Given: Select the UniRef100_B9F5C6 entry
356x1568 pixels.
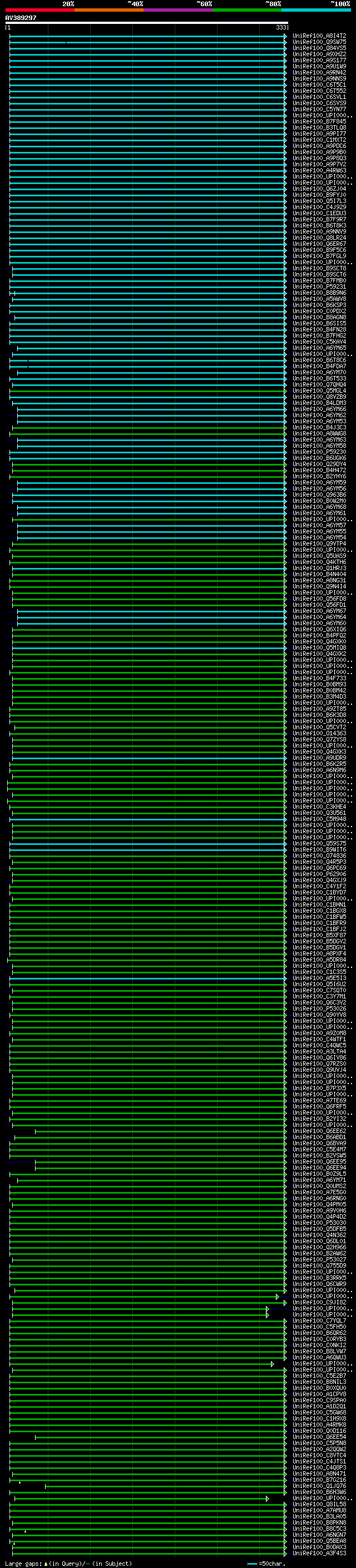Looking at the screenshot, I should (319, 250).
